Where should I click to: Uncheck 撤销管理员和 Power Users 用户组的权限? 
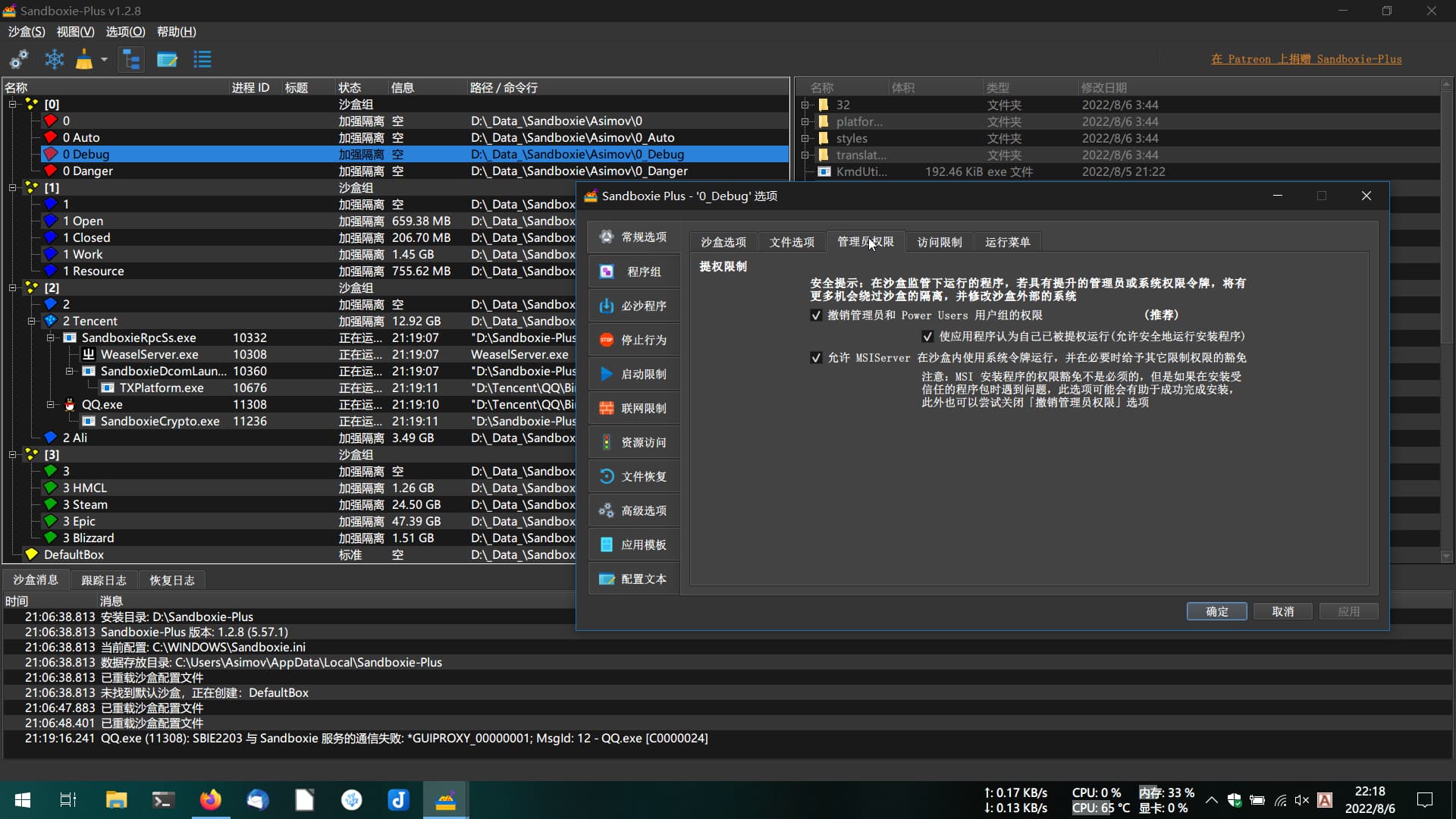pyautogui.click(x=816, y=315)
